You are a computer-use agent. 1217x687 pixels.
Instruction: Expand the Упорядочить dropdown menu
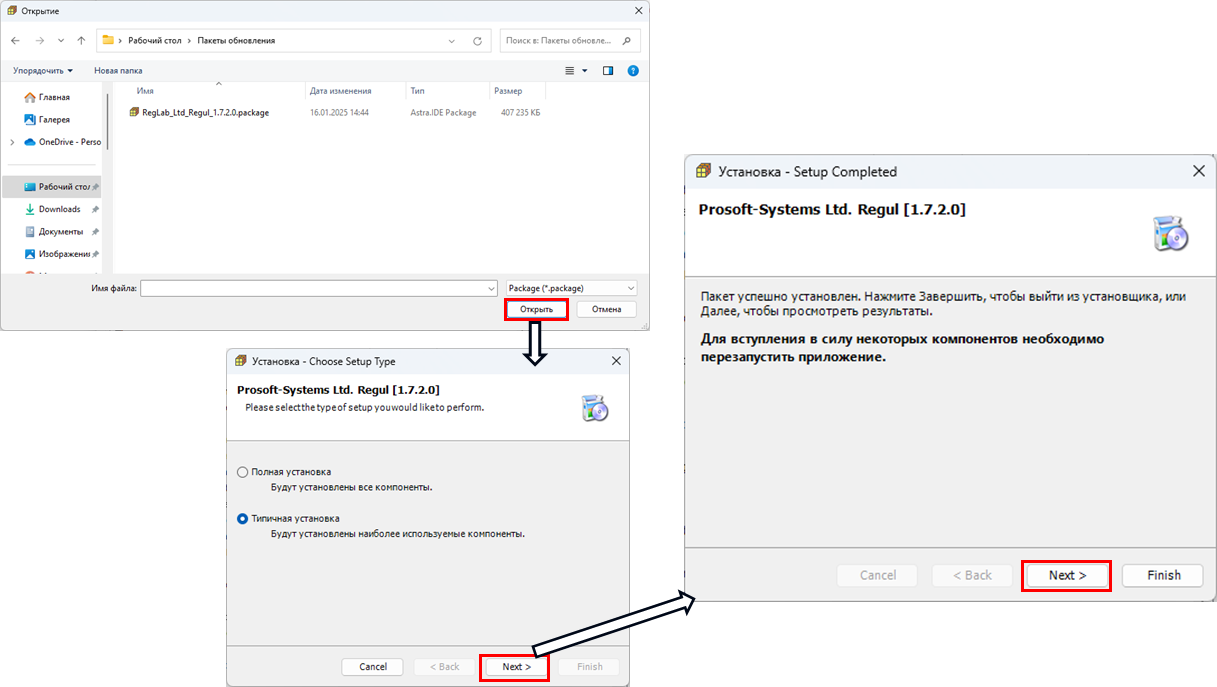click(43, 71)
